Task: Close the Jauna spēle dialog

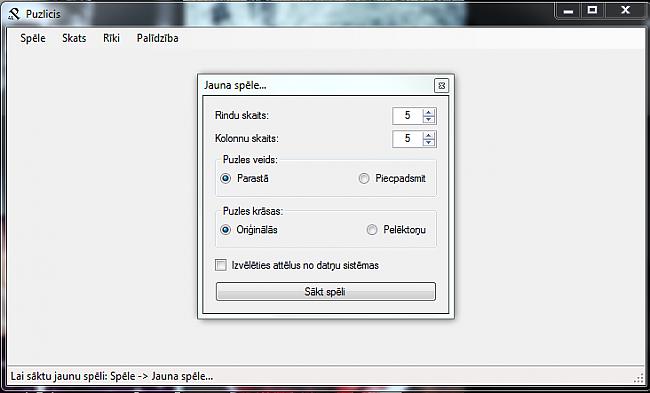Action: click(x=441, y=86)
